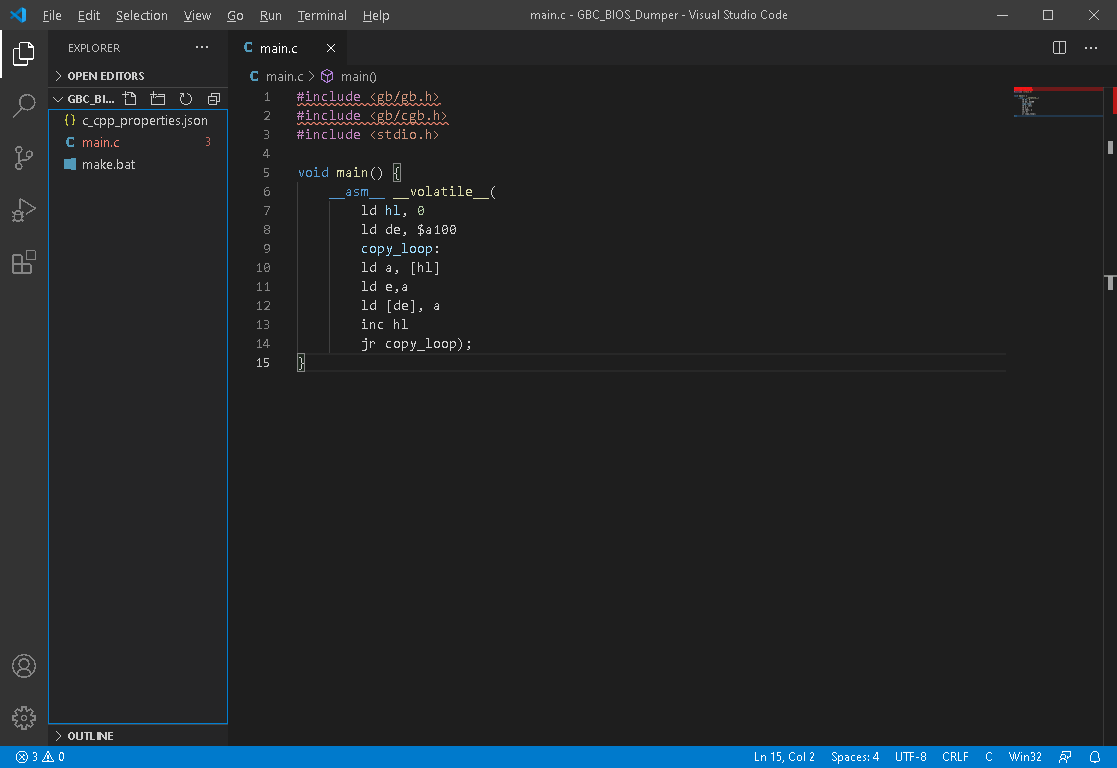Viewport: 1117px width, 768px height.
Task: Click Spaces: 4 indentation setting
Action: point(855,757)
